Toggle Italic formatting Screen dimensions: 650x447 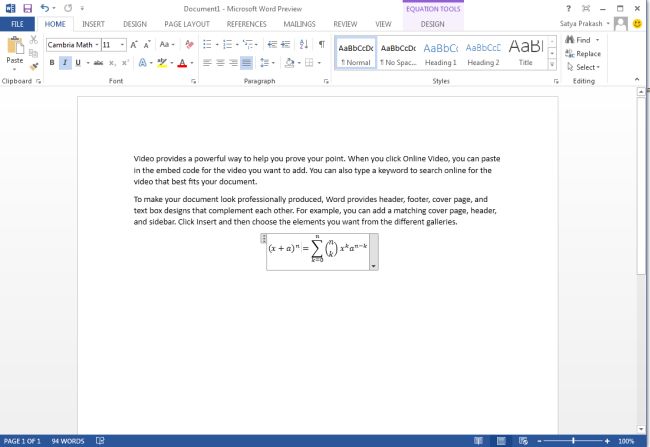[x=65, y=63]
